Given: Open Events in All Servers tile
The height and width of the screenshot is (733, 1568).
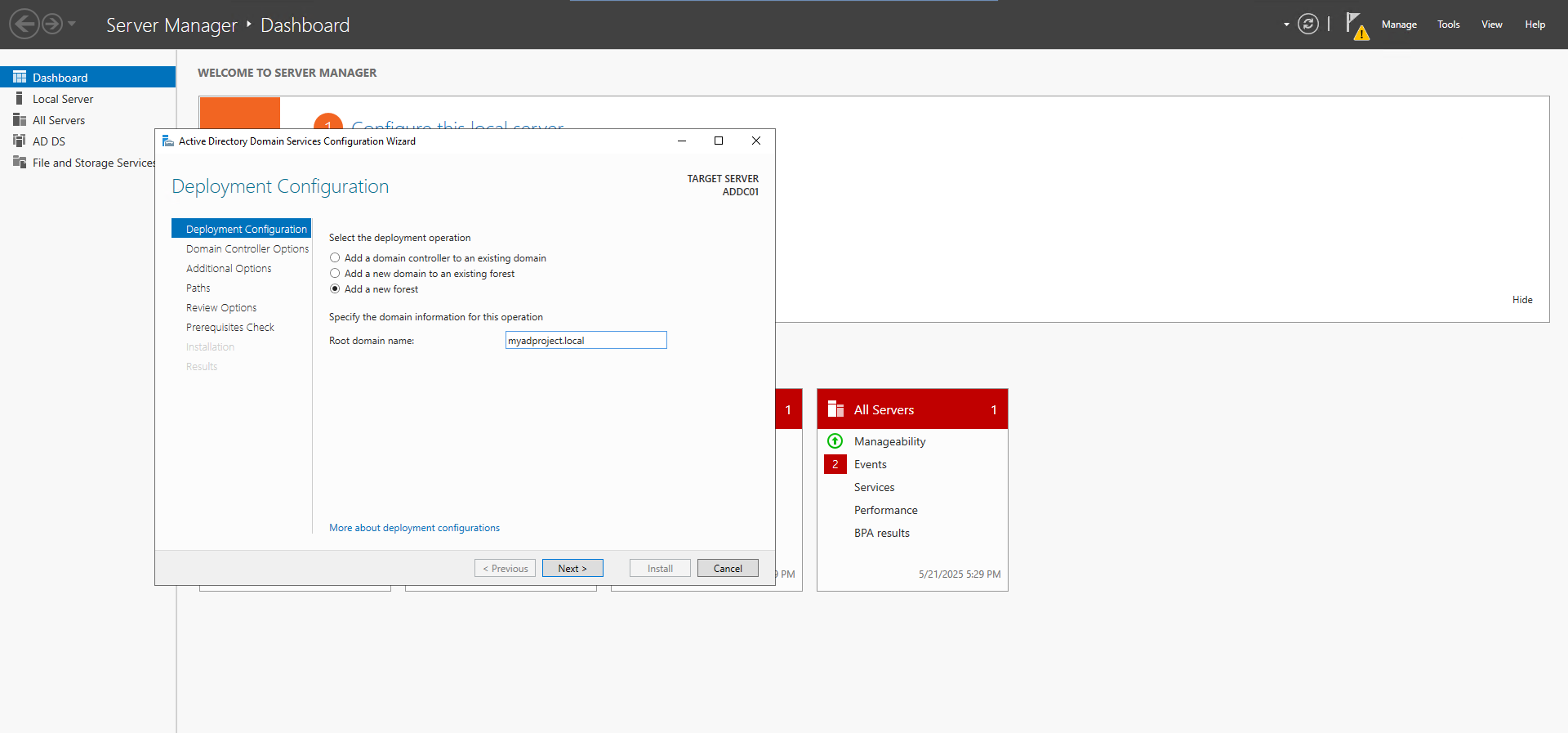Looking at the screenshot, I should (x=871, y=464).
